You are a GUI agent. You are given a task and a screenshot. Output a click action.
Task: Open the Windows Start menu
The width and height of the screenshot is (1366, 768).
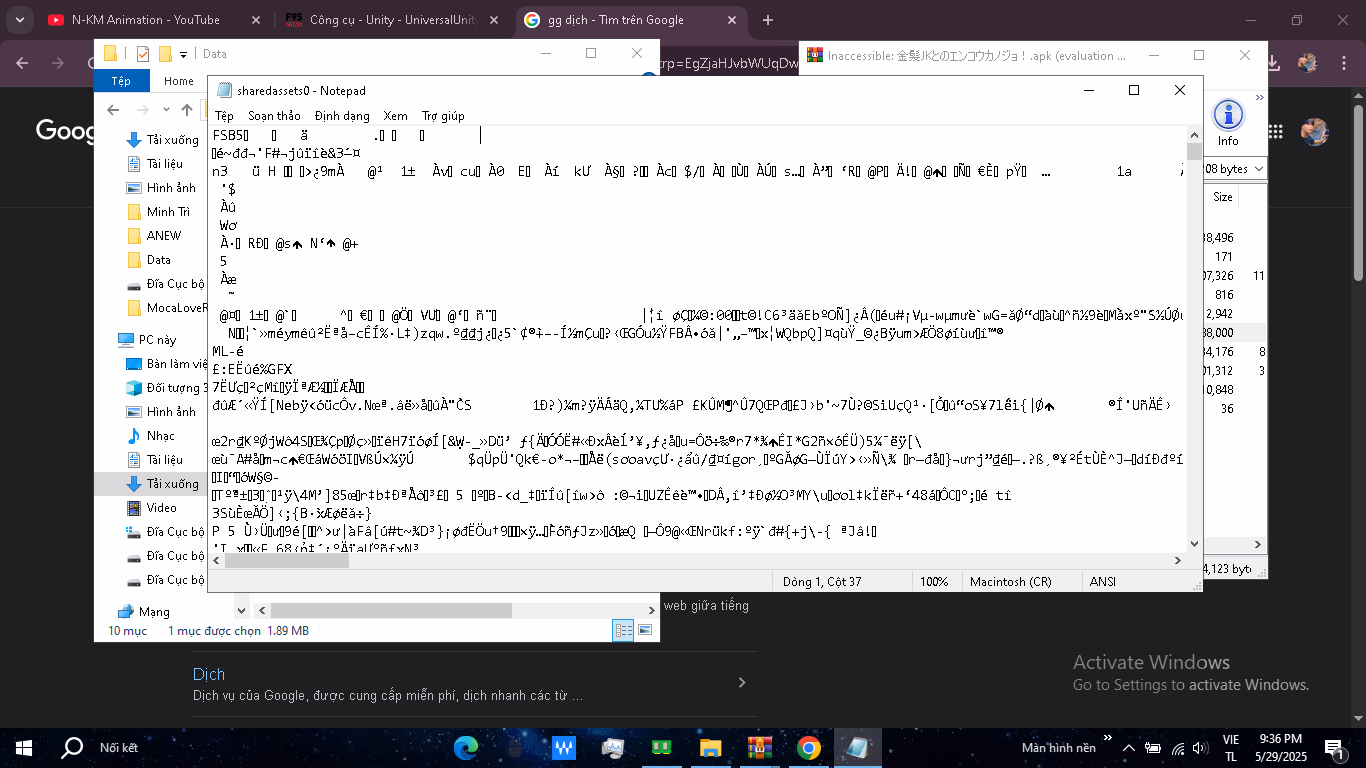[24, 747]
